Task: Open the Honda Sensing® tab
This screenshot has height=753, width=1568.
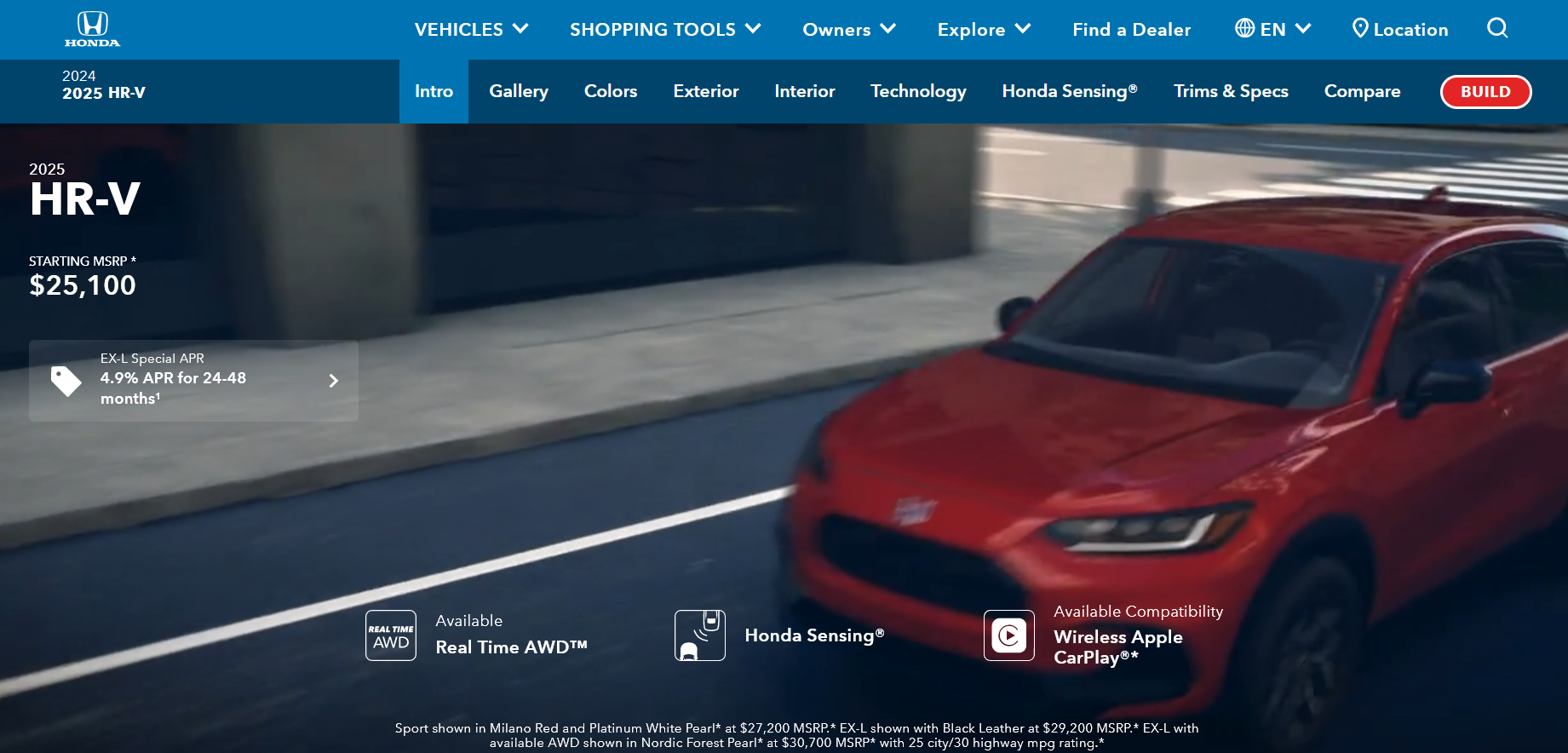Action: pyautogui.click(x=1070, y=91)
